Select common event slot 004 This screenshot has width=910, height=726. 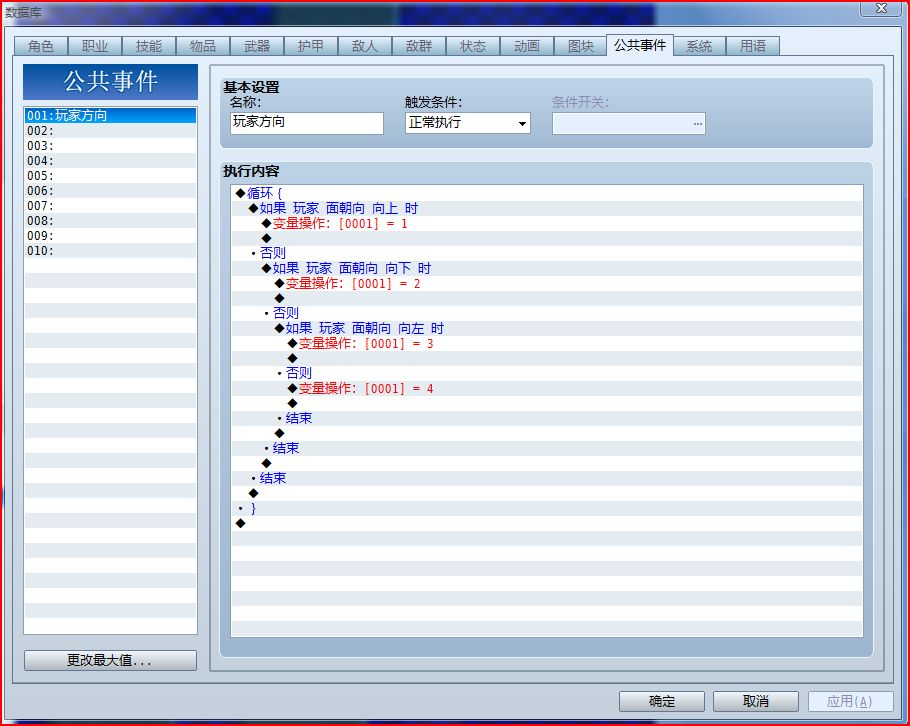(x=110, y=161)
